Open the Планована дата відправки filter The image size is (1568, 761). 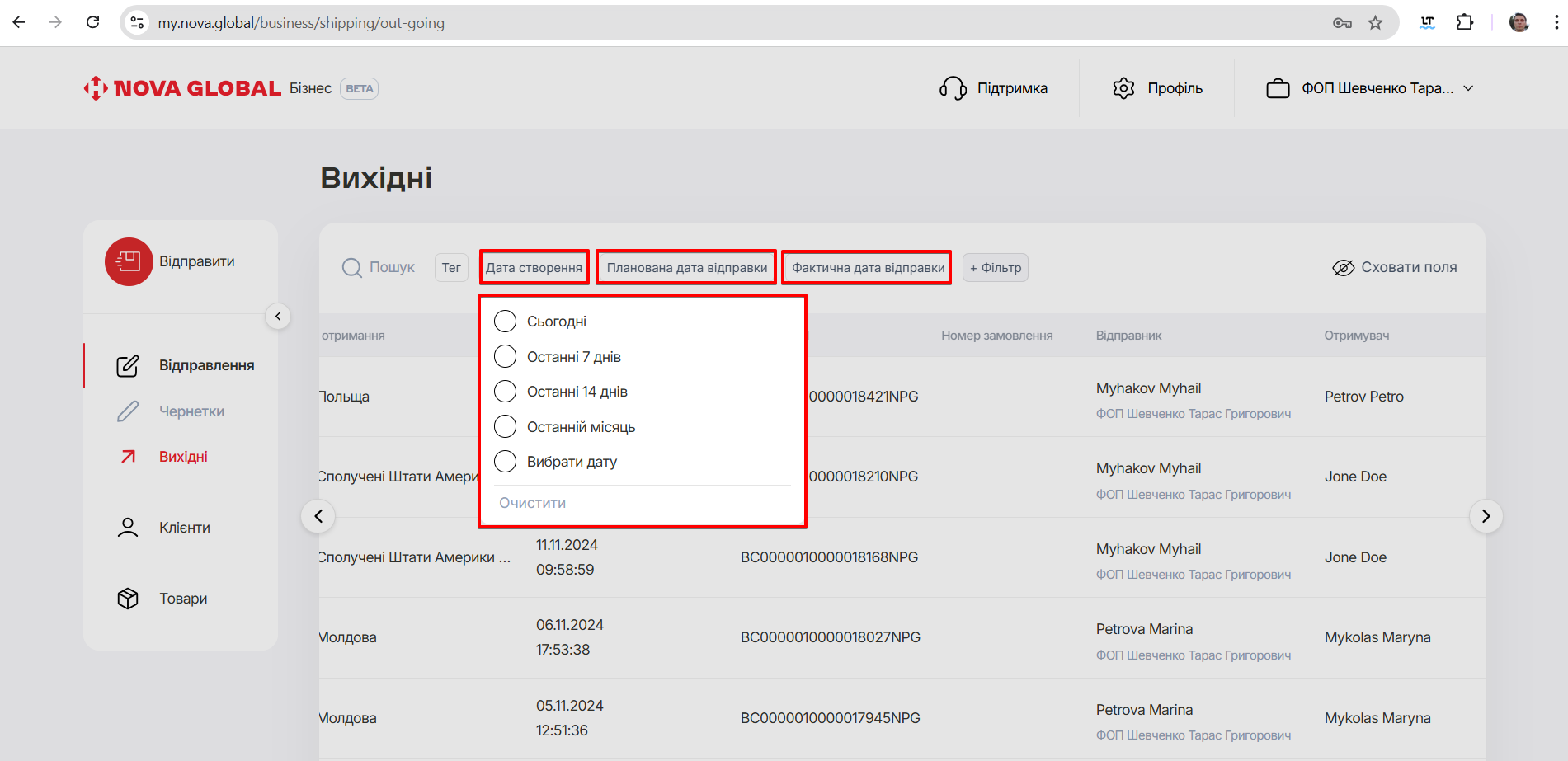[x=686, y=268]
